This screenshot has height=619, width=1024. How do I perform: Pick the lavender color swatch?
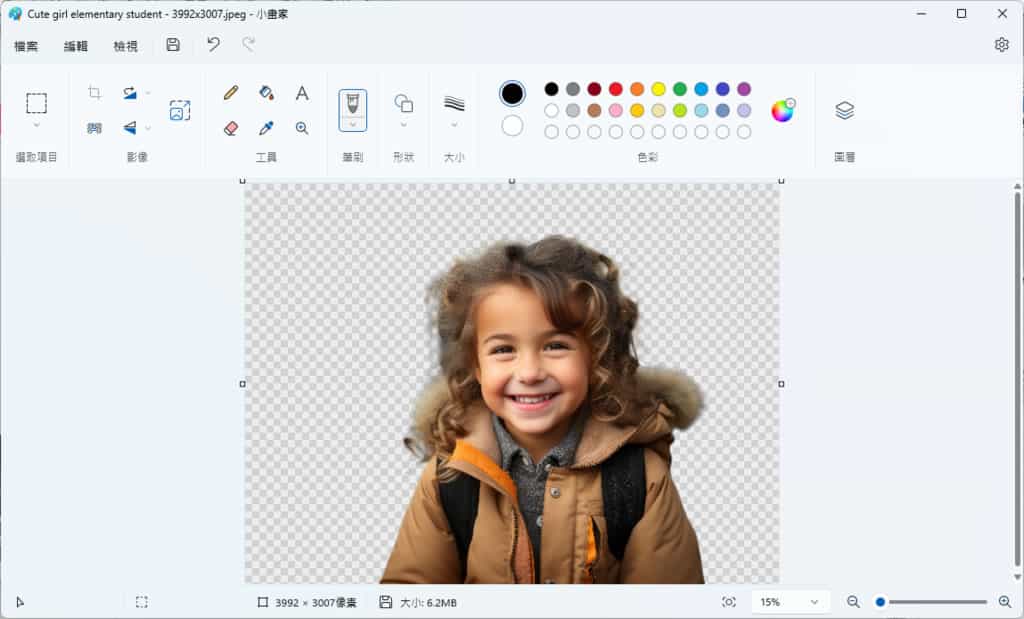(744, 110)
